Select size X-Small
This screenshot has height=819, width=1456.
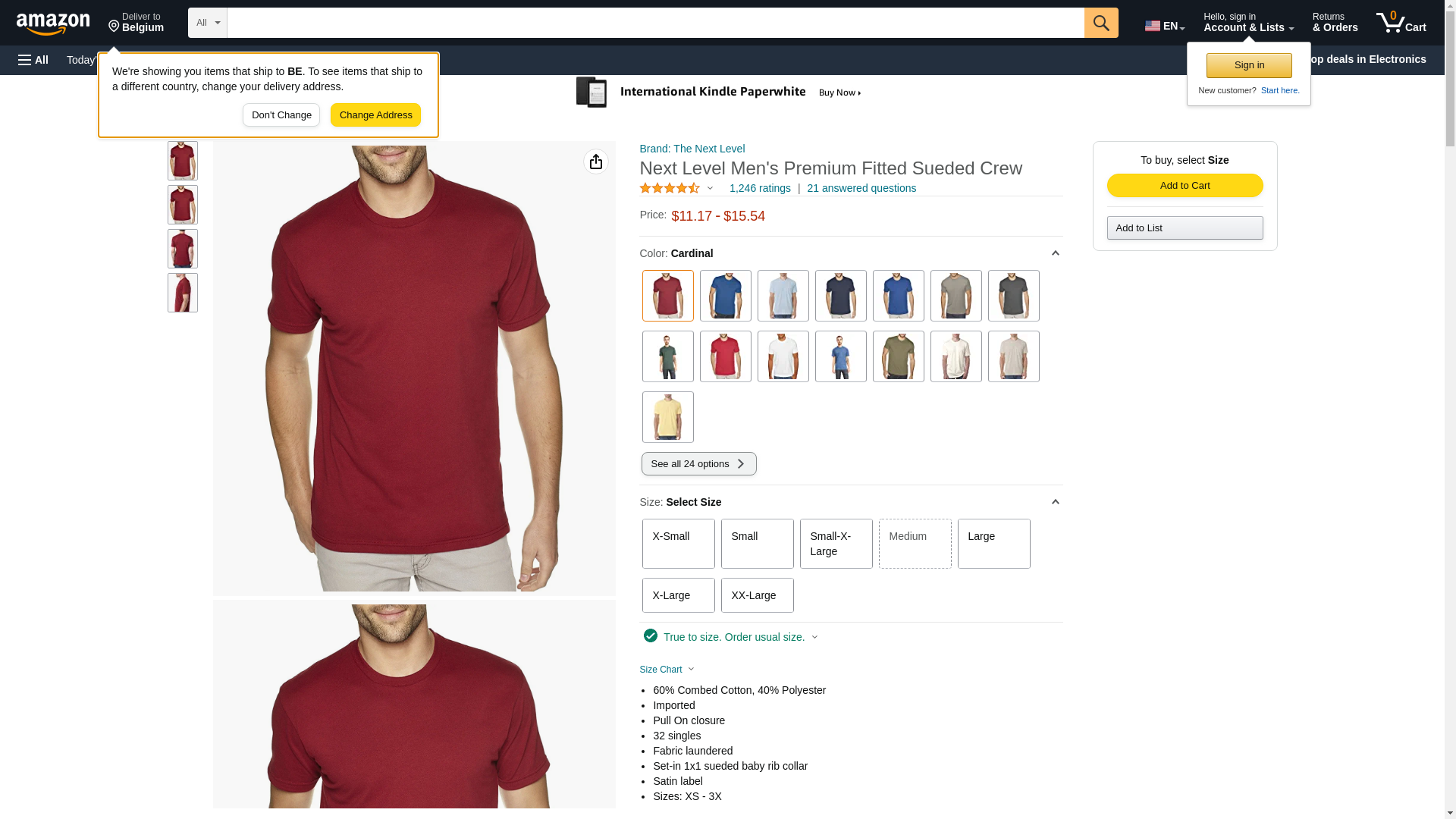(x=679, y=544)
